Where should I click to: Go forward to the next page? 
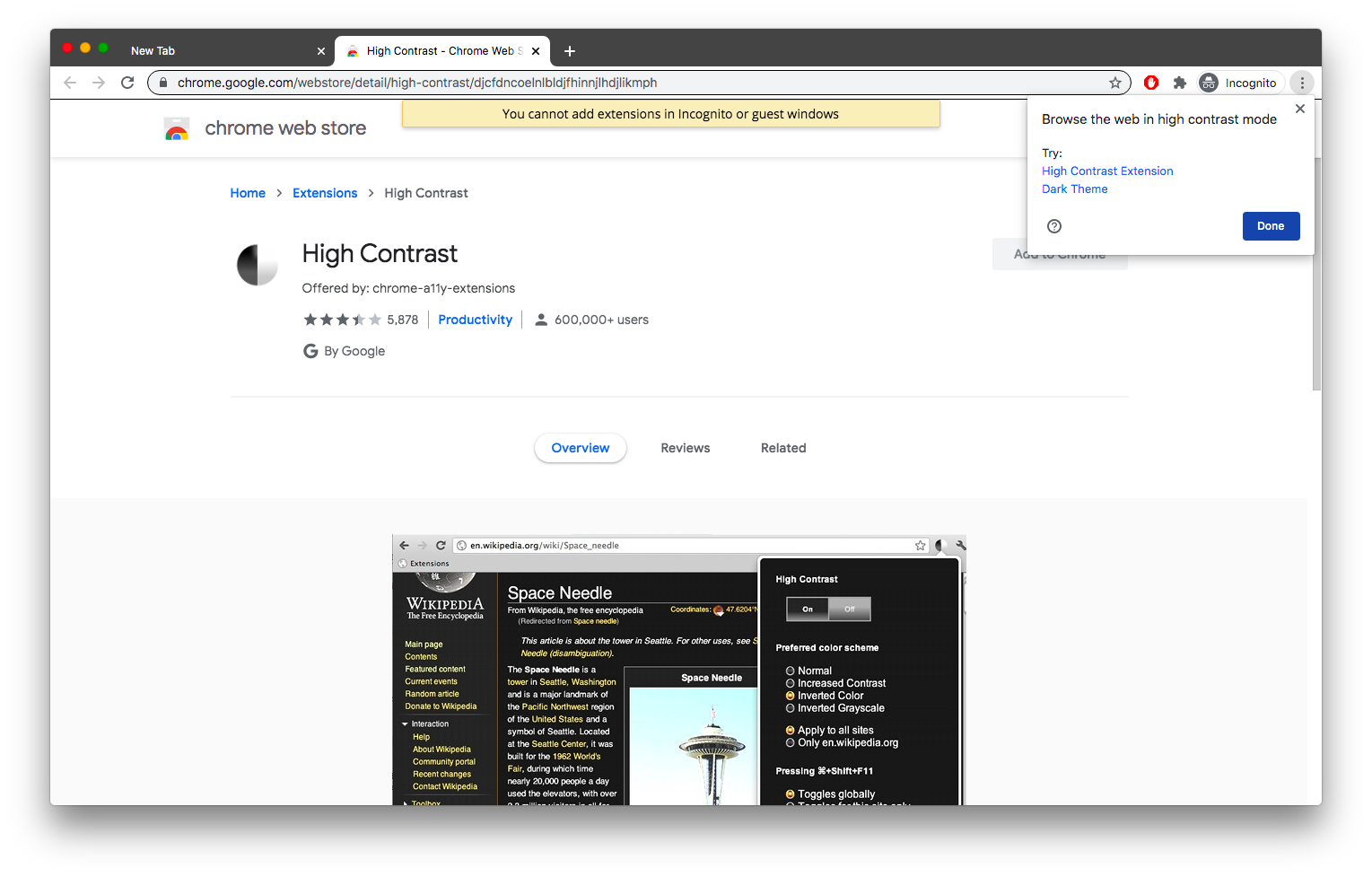(99, 83)
